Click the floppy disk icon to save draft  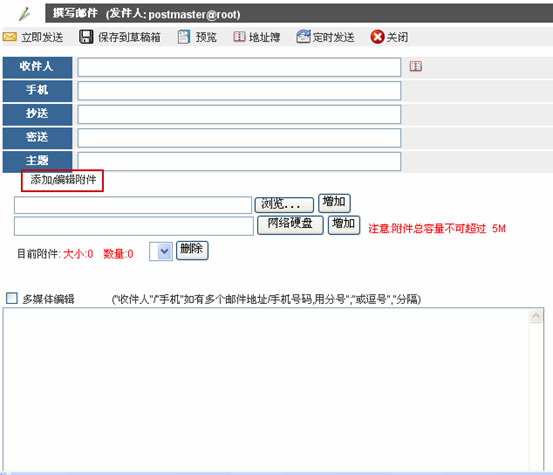[x=86, y=37]
